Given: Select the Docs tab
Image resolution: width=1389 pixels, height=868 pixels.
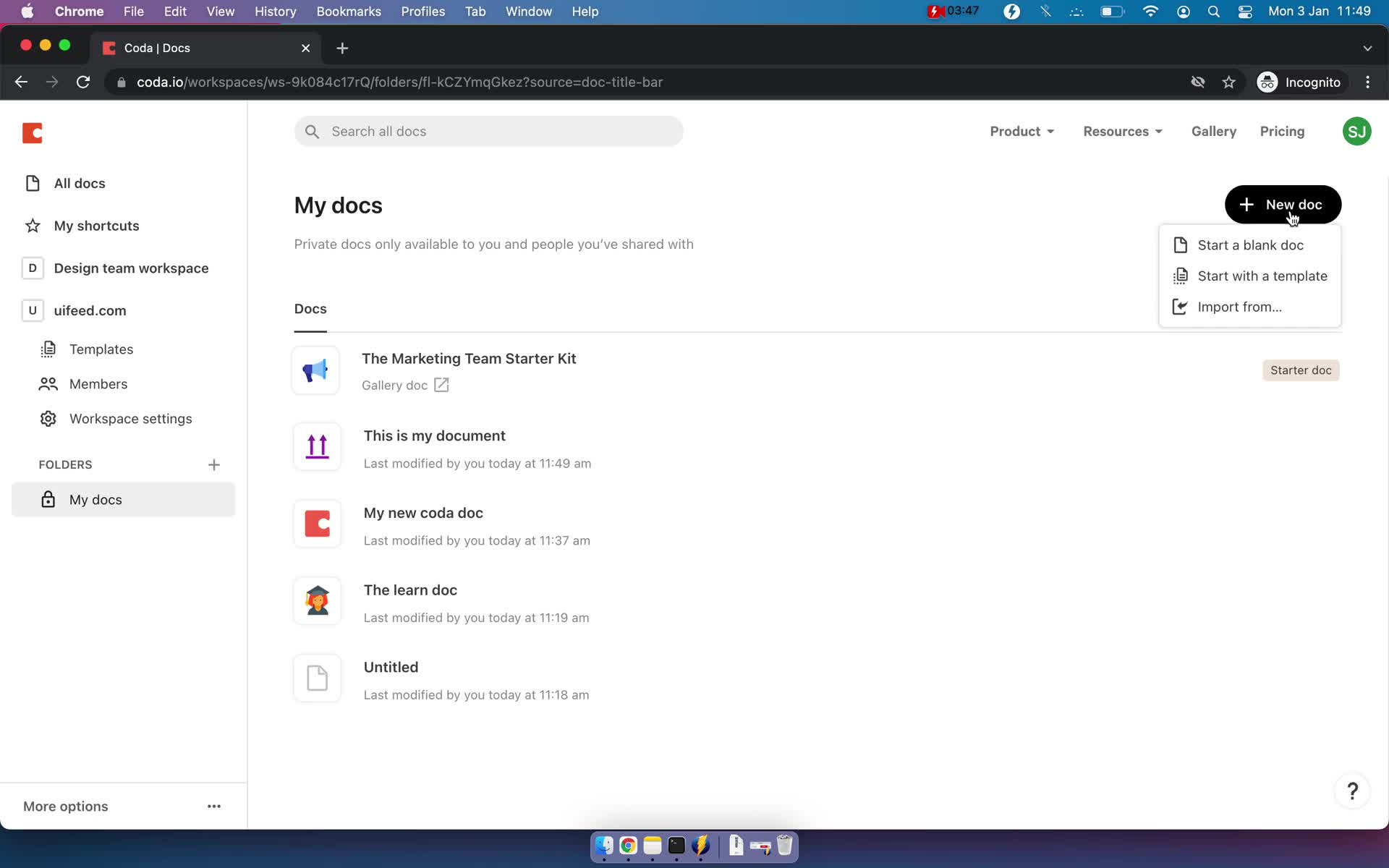Looking at the screenshot, I should (310, 310).
